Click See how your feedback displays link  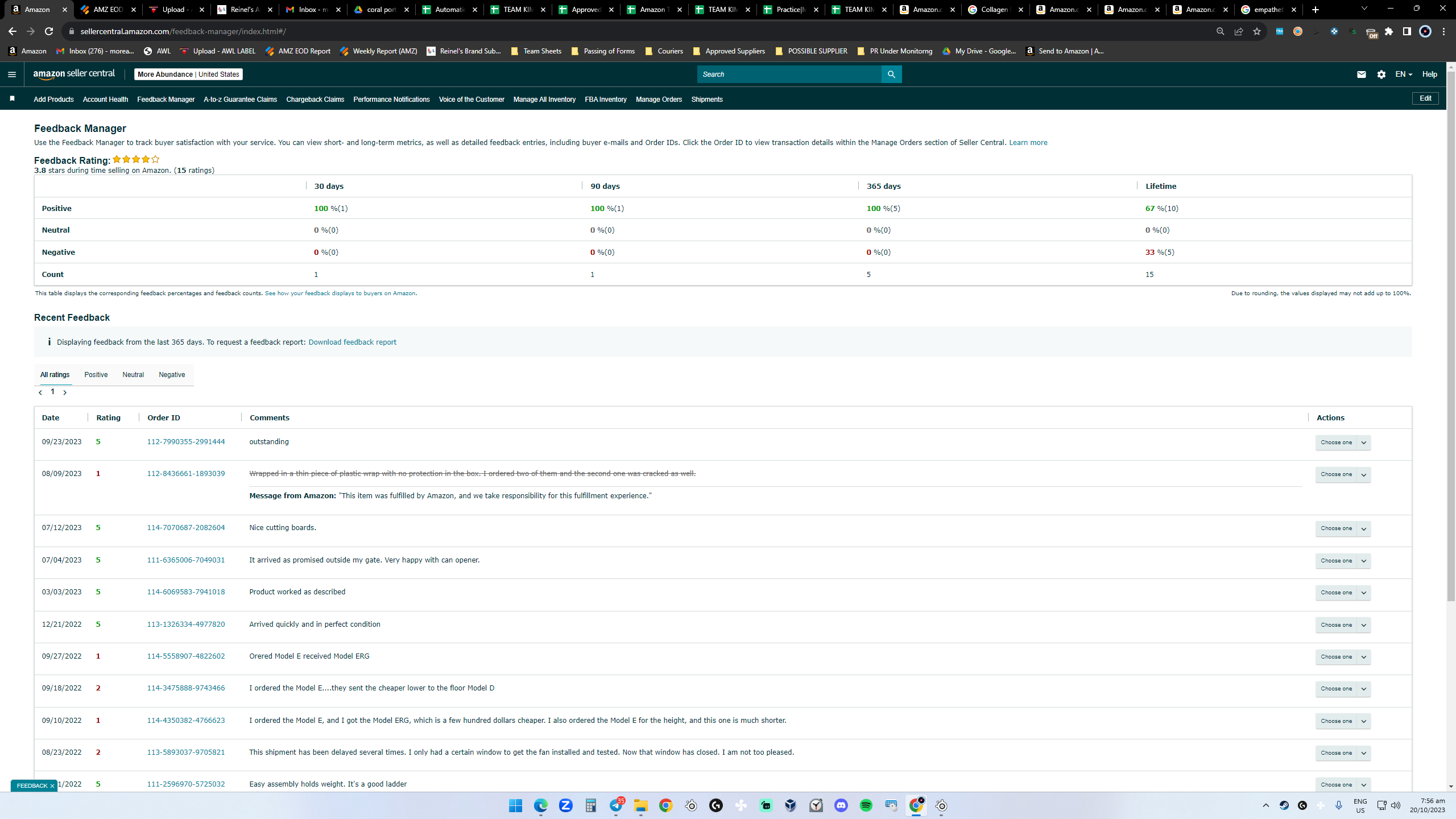coord(340,293)
